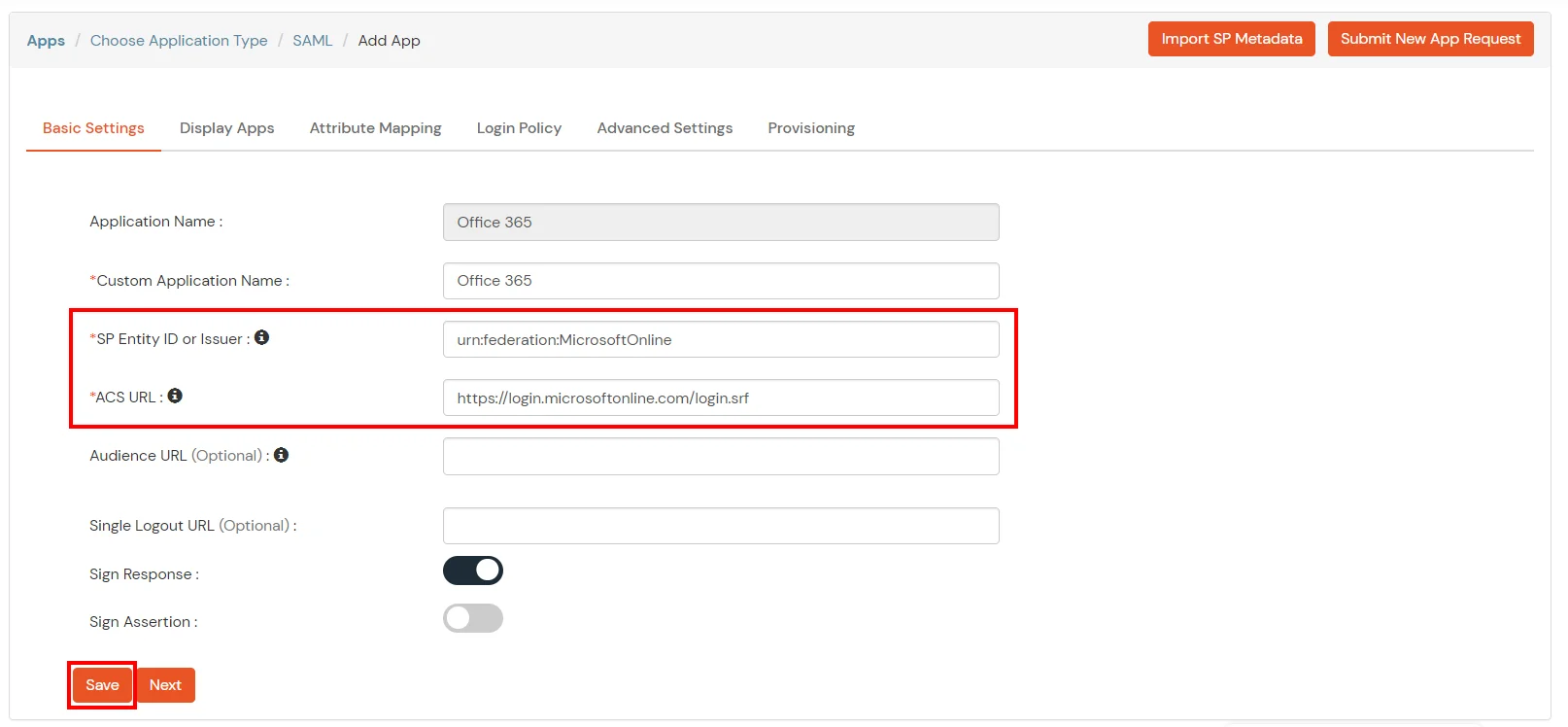The image size is (1568, 727).
Task: Click the ACS URL input field
Action: 721,398
